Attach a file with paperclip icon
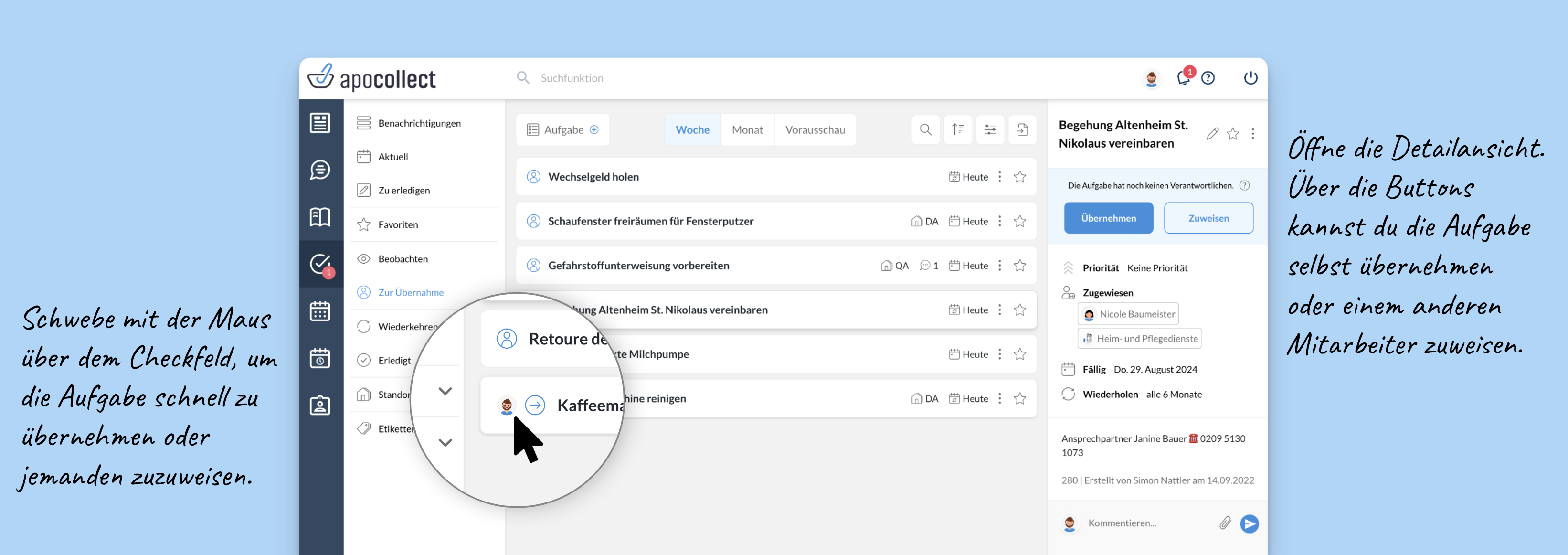1568x555 pixels. coord(1225,523)
